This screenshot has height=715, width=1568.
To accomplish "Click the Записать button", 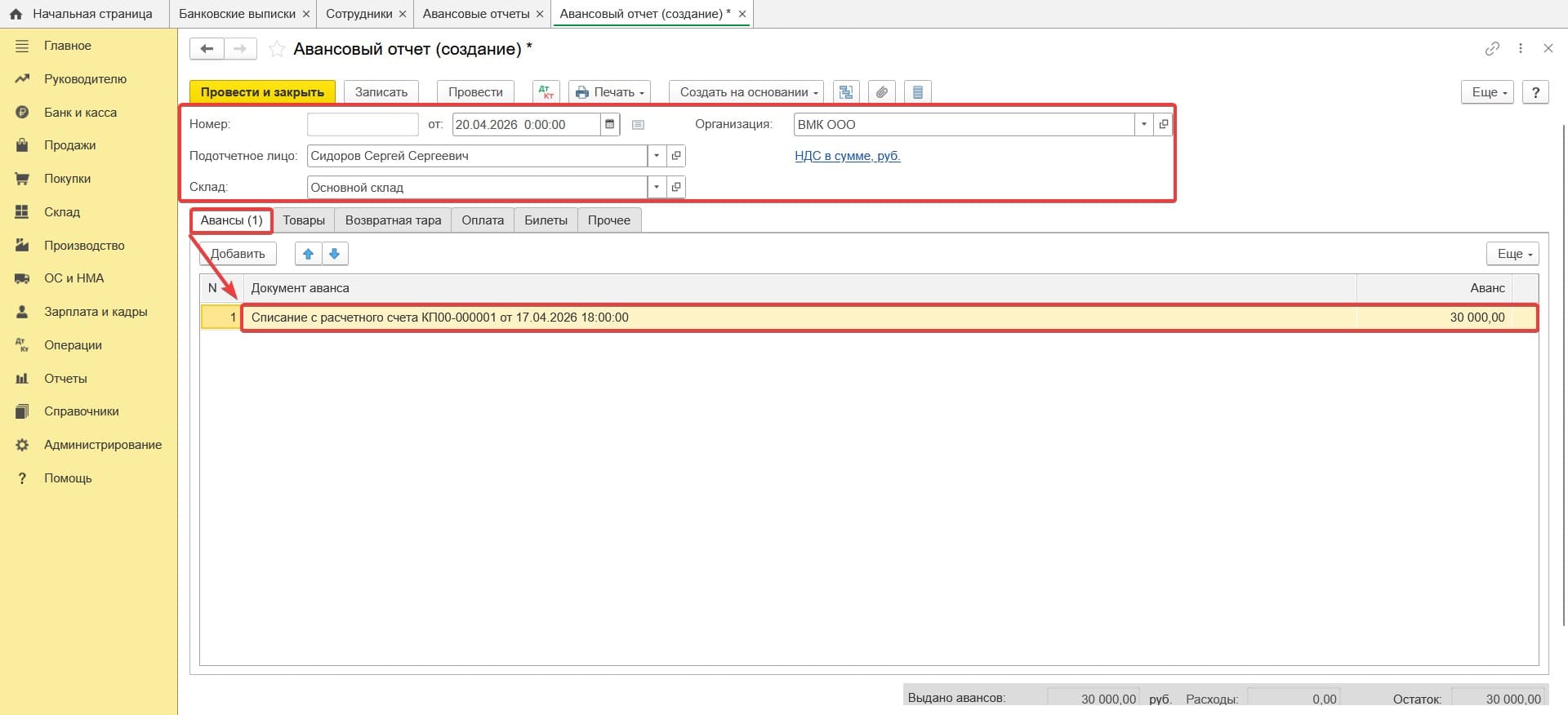I will click(x=381, y=92).
